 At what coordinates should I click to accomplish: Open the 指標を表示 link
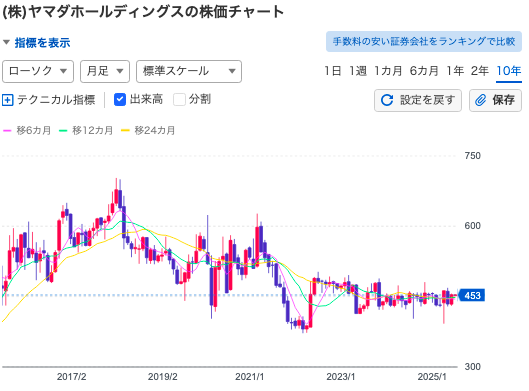(x=42, y=43)
